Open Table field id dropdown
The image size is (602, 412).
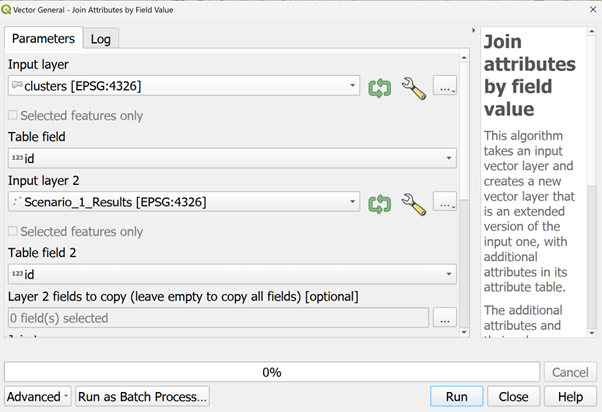(x=232, y=158)
